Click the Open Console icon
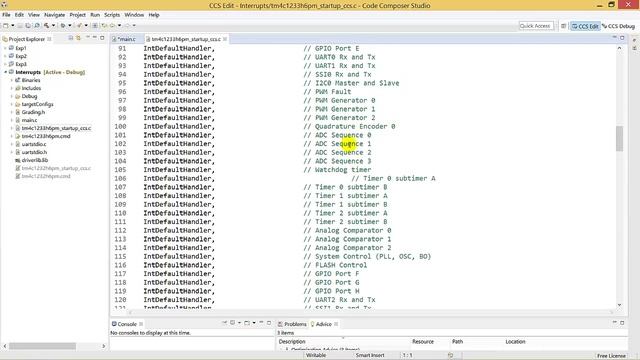Screen dimensions: 640x360 [x=247, y=322]
